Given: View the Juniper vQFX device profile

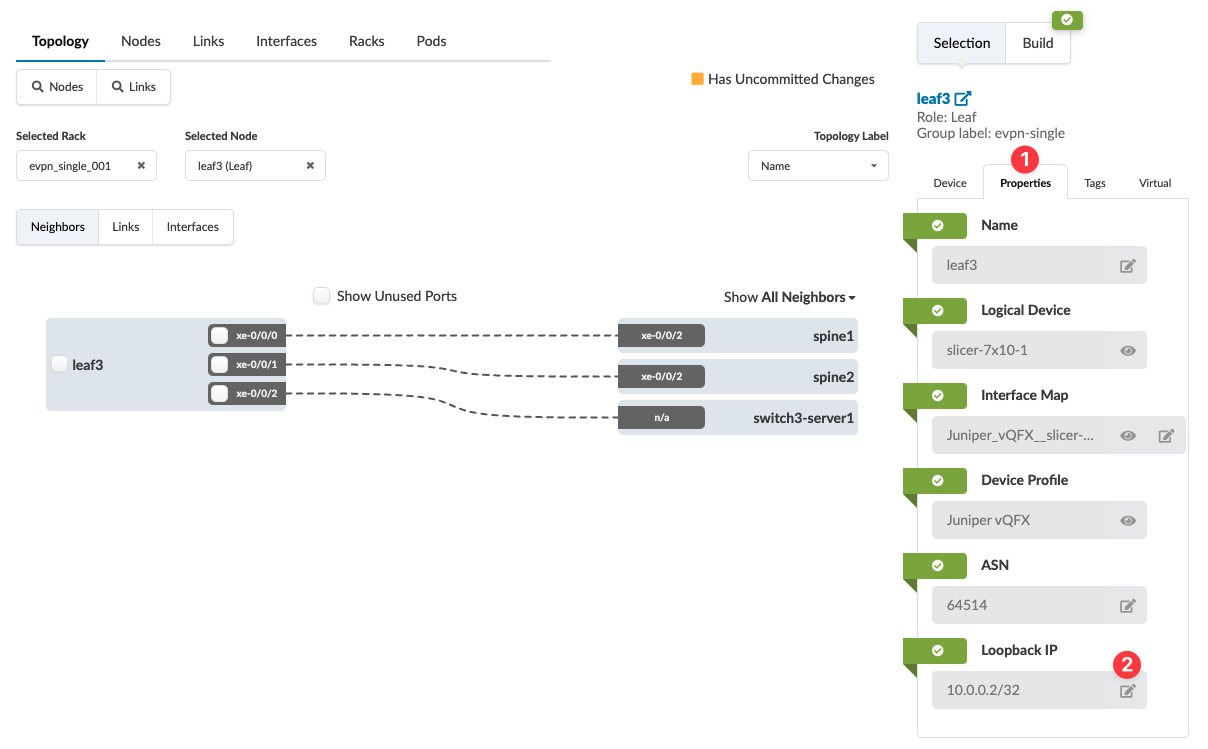Looking at the screenshot, I should click(x=1127, y=521).
